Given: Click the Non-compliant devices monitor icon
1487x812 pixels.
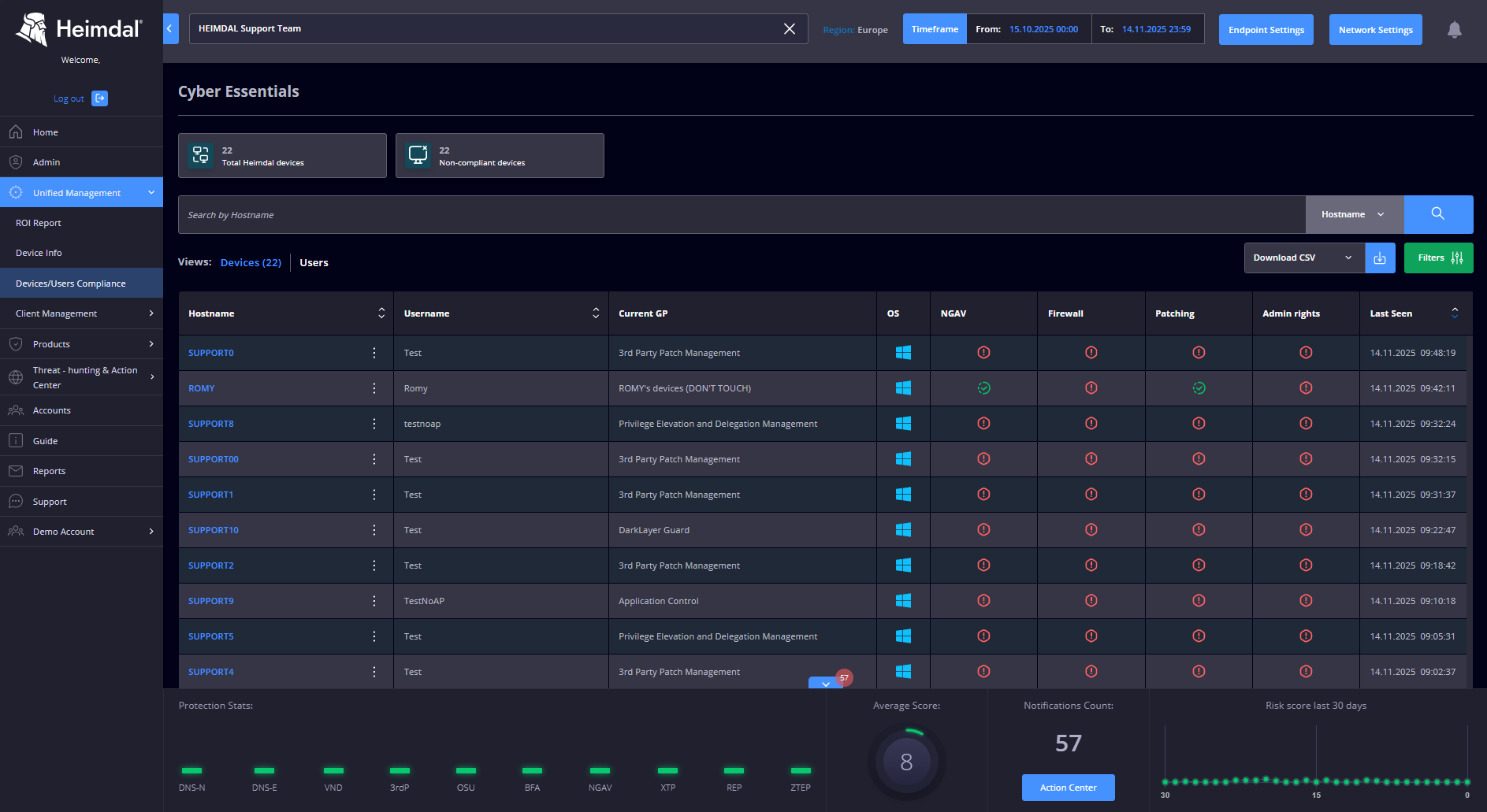Looking at the screenshot, I should (x=418, y=155).
